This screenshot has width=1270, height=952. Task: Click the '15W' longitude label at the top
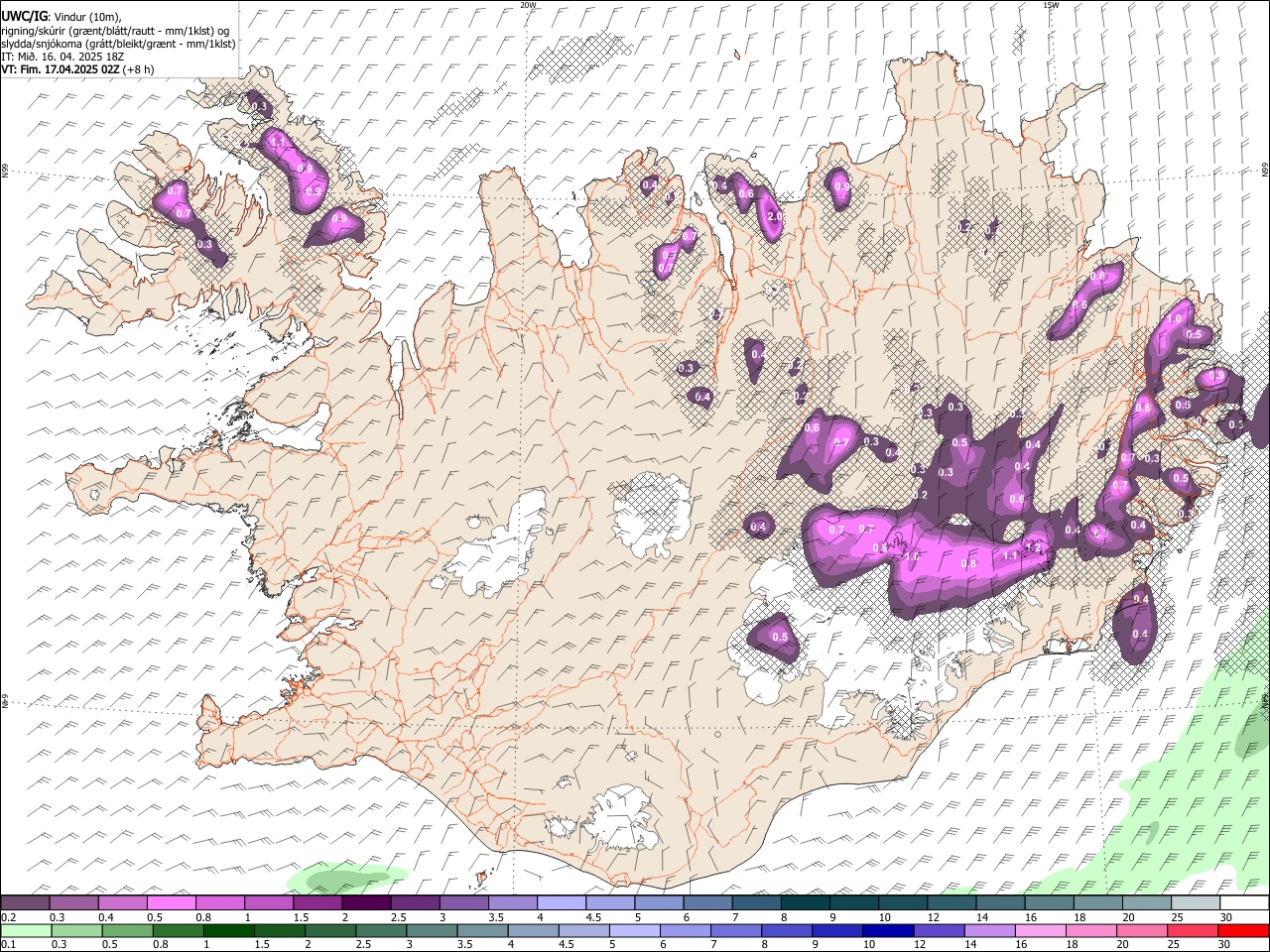[1051, 5]
